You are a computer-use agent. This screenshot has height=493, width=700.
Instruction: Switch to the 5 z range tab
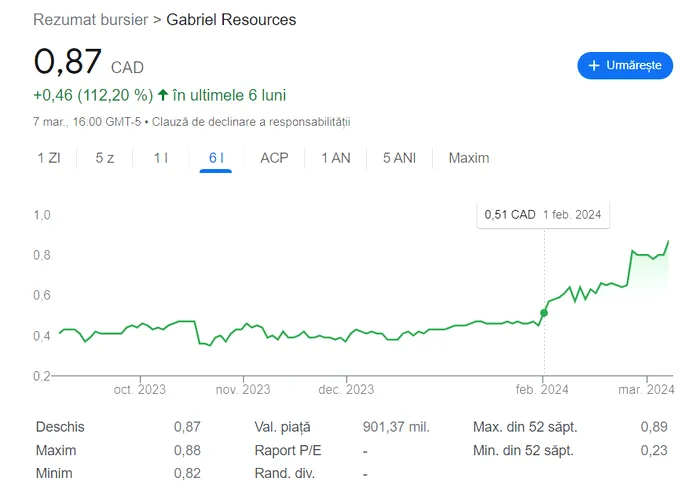click(x=105, y=158)
